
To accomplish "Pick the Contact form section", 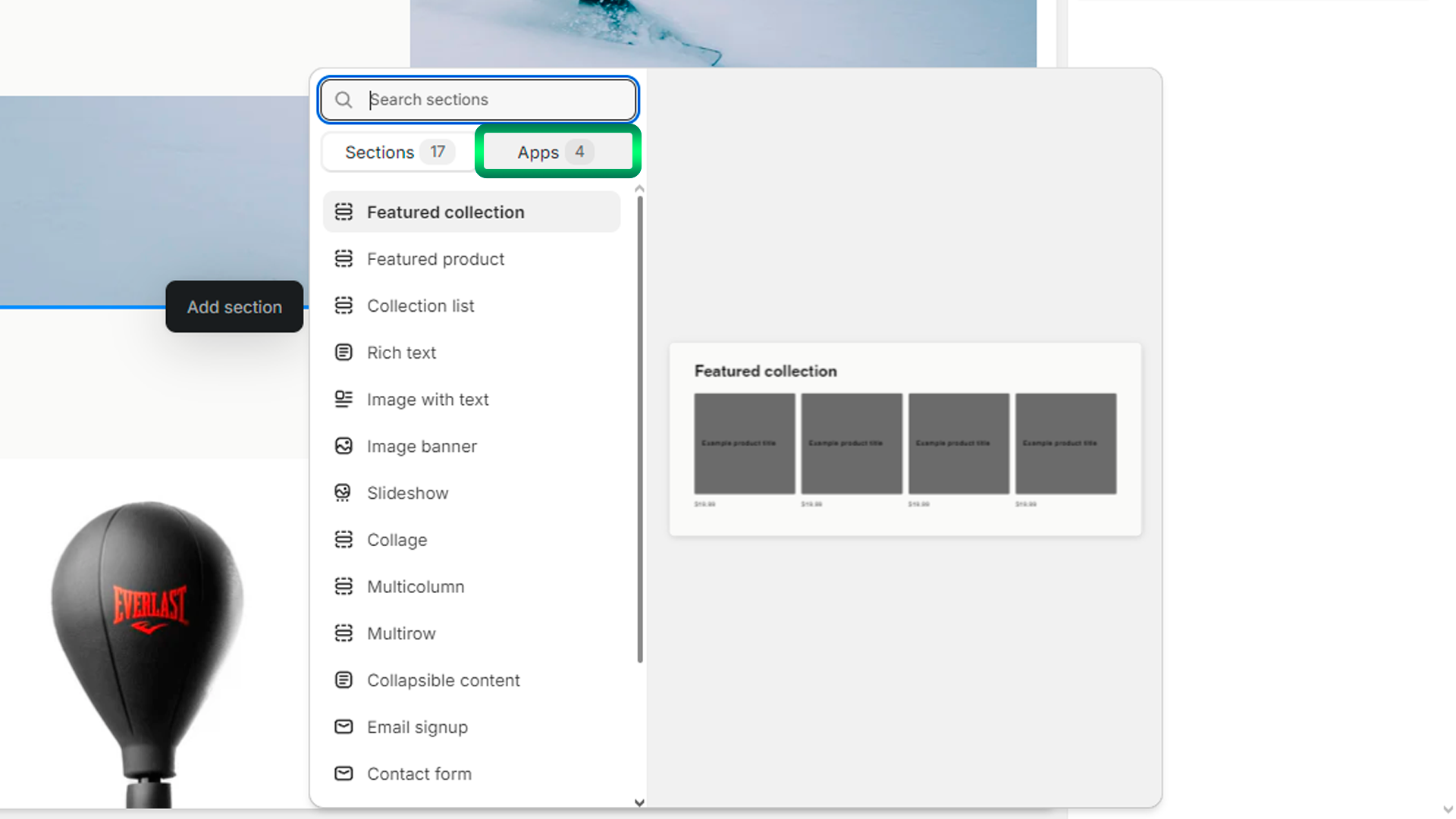I will [x=419, y=774].
